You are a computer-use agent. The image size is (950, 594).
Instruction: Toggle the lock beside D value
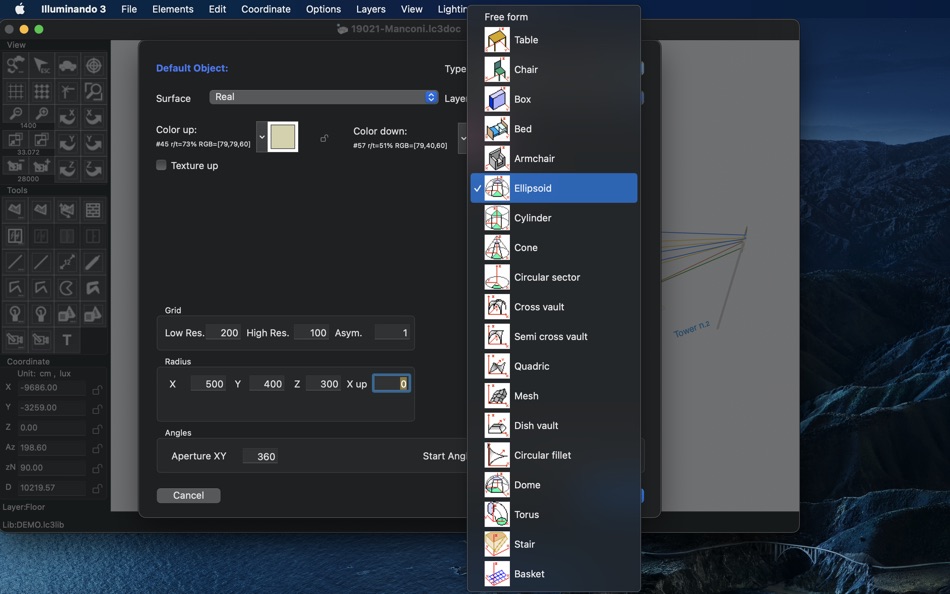click(96, 489)
